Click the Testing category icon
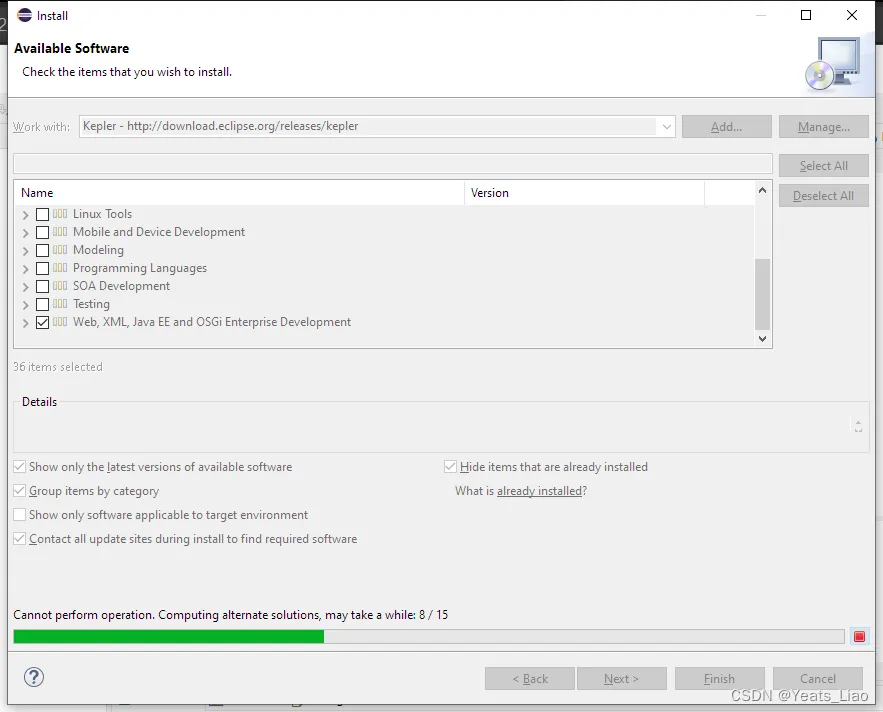883x712 pixels. (60, 304)
